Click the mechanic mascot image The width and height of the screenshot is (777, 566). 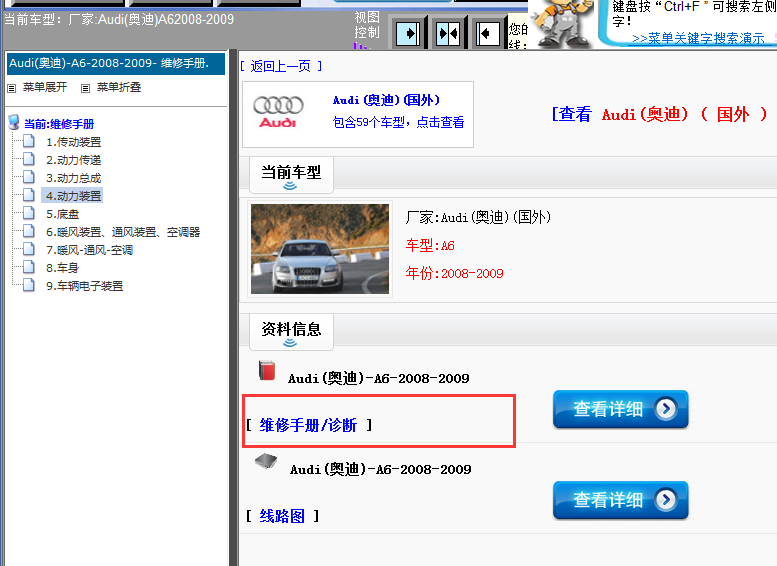(x=563, y=22)
